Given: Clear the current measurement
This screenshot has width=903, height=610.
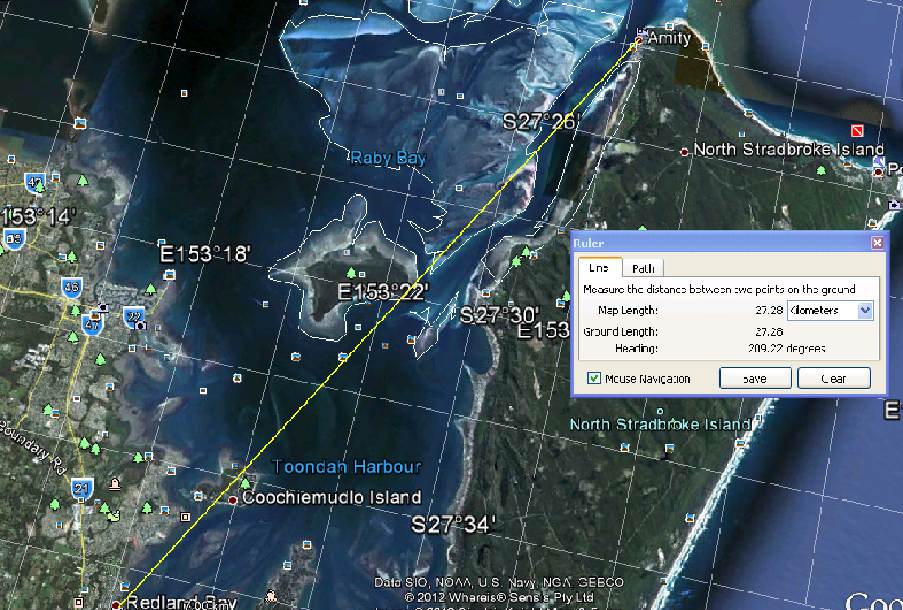Looking at the screenshot, I should click(x=833, y=378).
